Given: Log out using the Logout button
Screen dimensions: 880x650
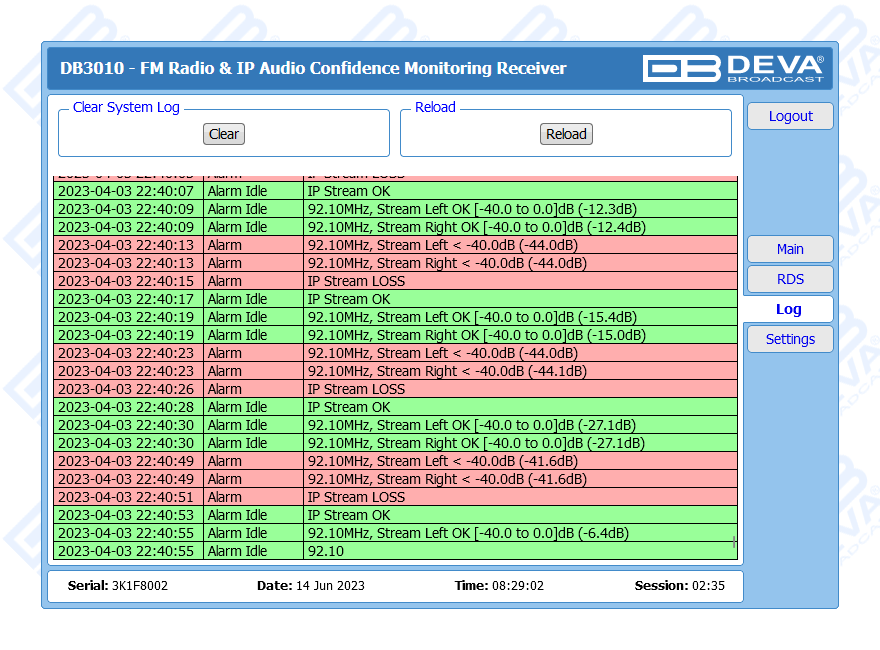Looking at the screenshot, I should [790, 116].
